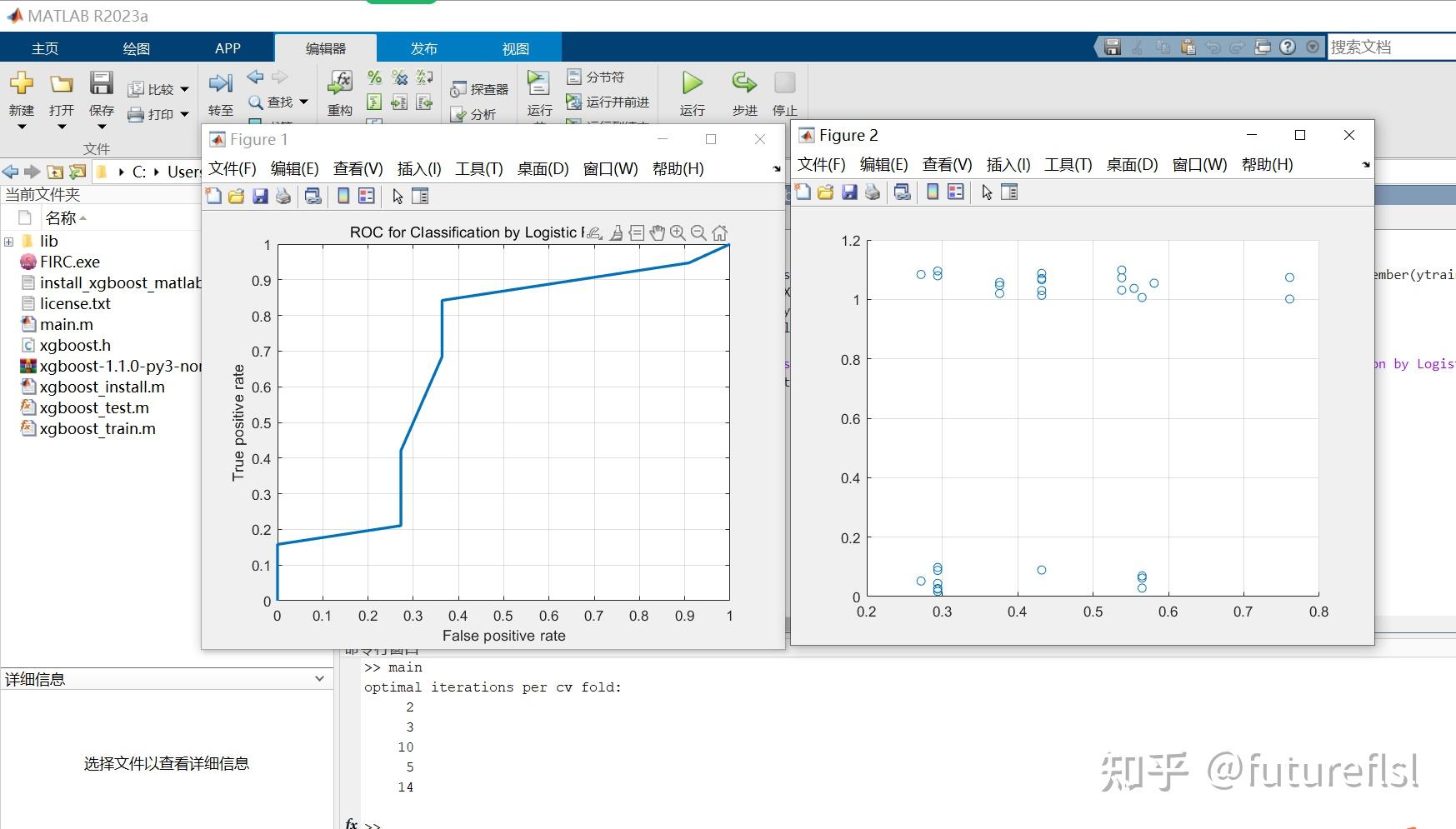This screenshot has height=829, width=1456.
Task: Open the Find (查找) dropdown
Action: click(x=303, y=102)
